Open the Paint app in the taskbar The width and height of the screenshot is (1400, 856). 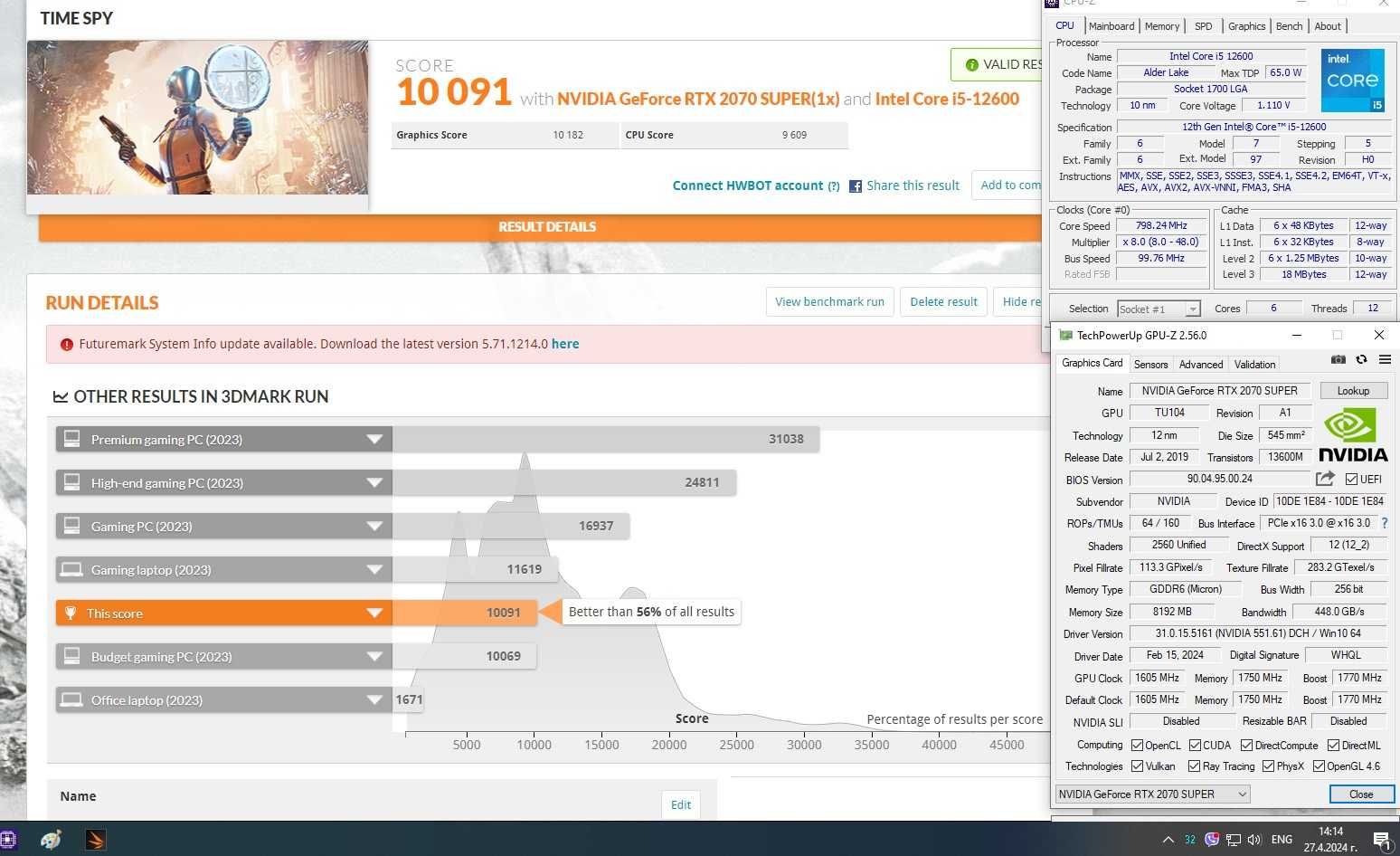(x=51, y=840)
